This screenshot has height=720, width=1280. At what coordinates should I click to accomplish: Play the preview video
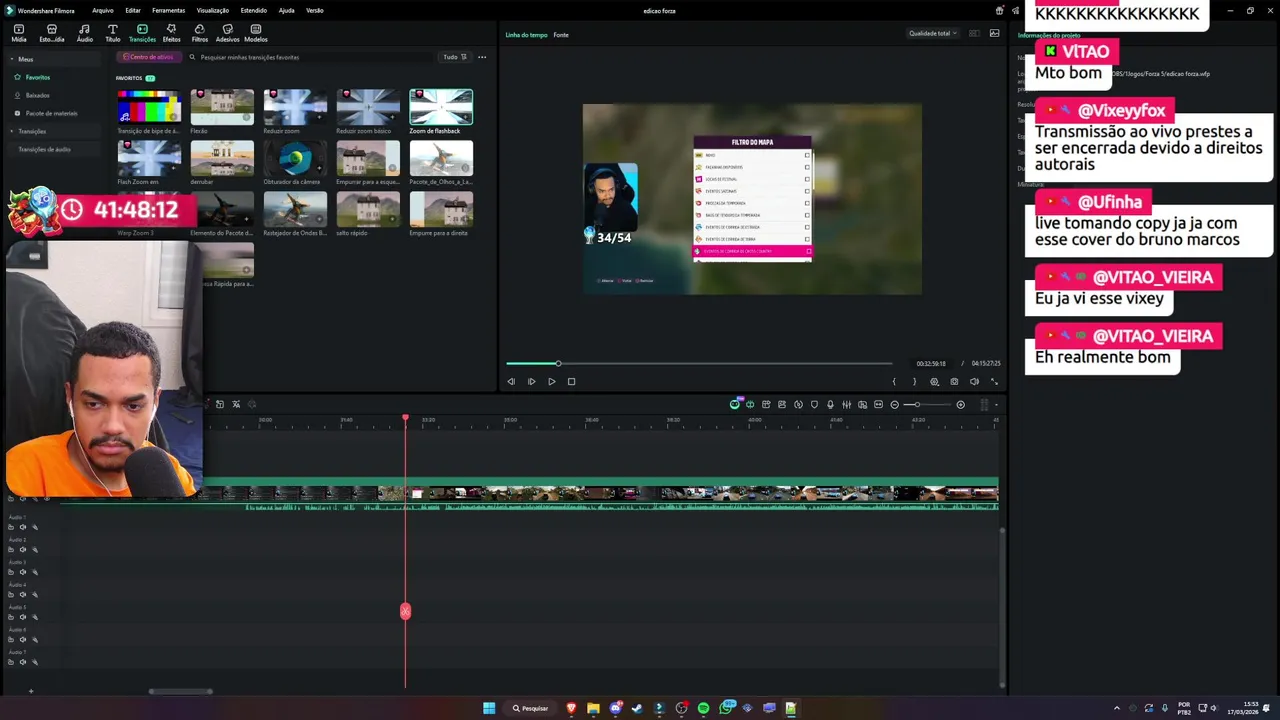point(551,381)
